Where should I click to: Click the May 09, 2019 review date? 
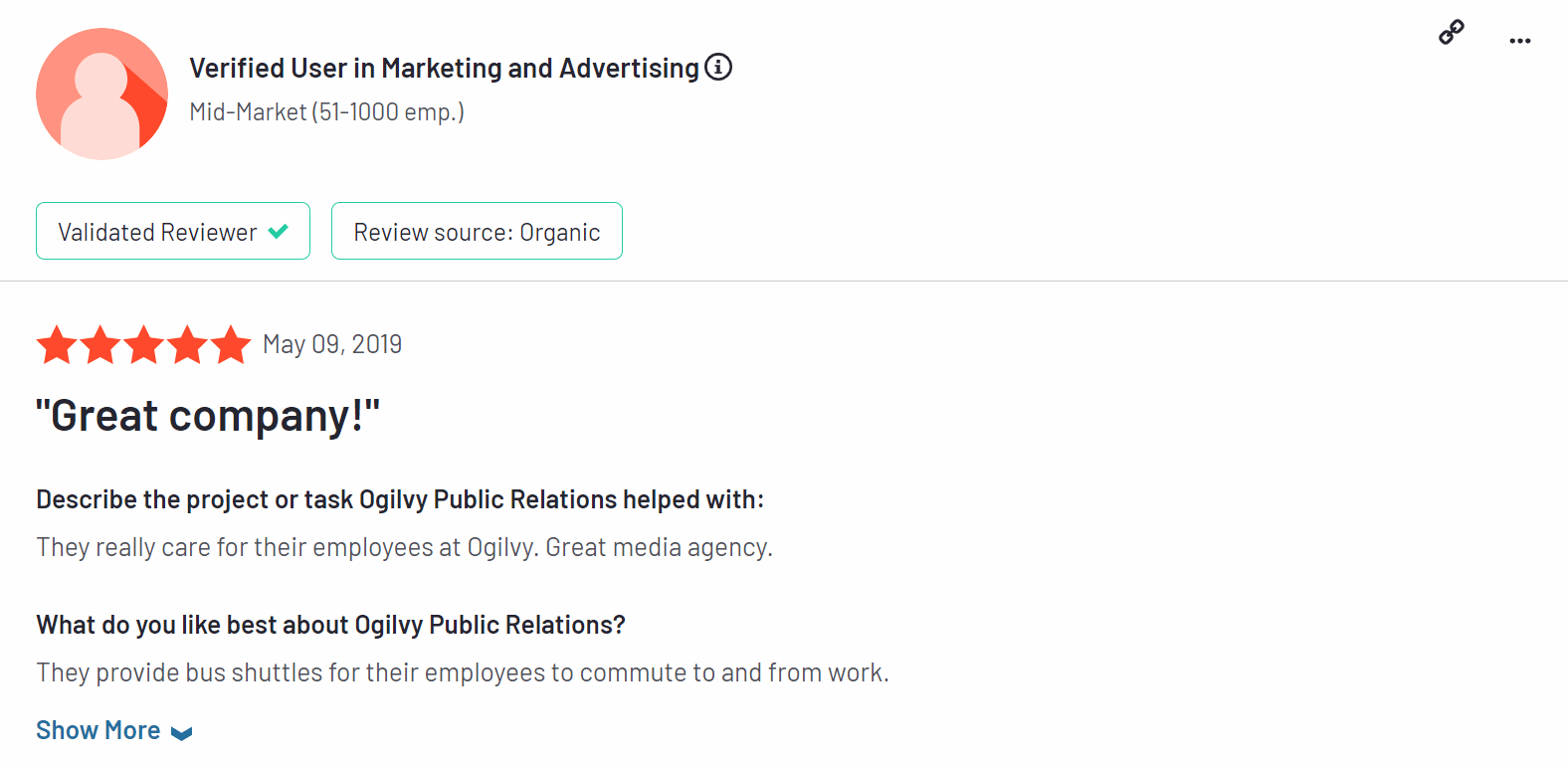click(332, 344)
